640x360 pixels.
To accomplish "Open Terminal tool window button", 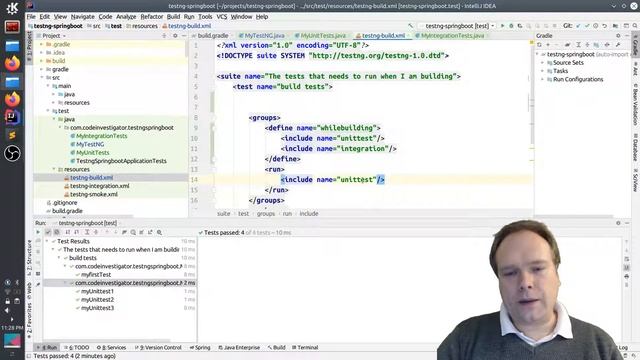I will (x=305, y=347).
